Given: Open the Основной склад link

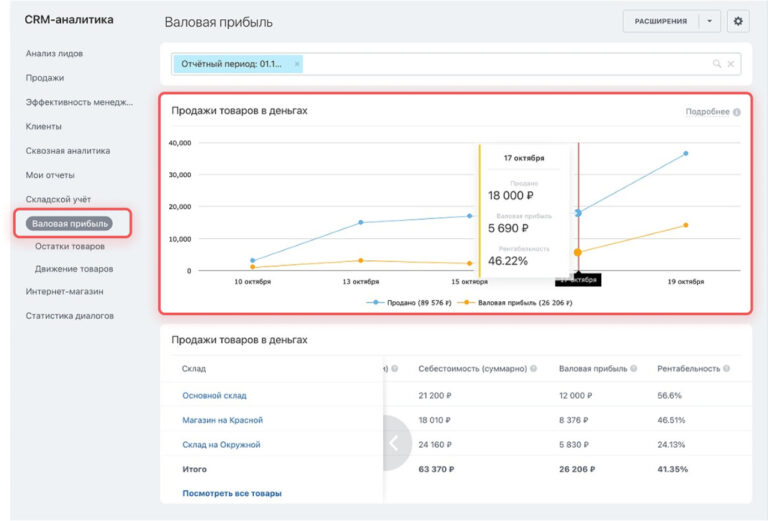Looking at the screenshot, I should (x=214, y=396).
